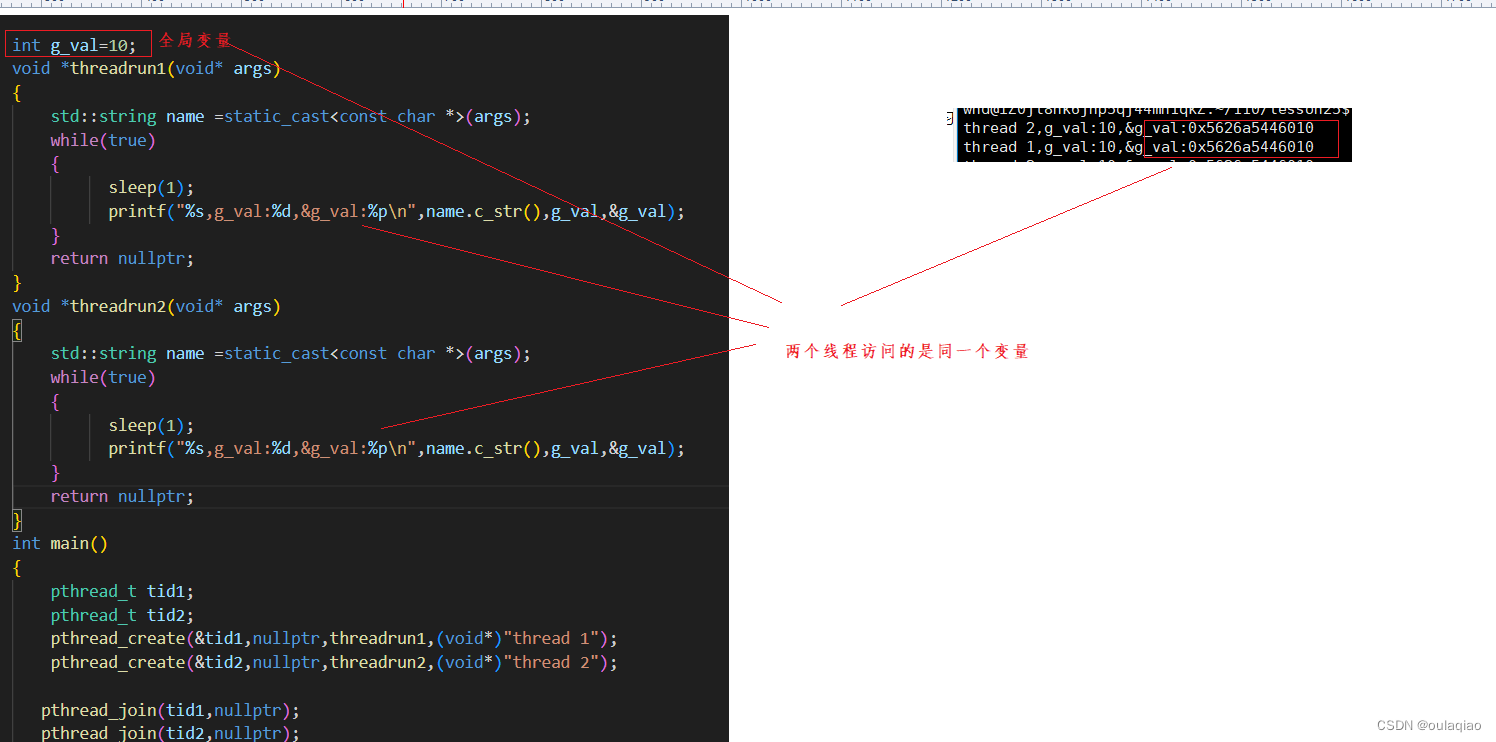Click the 'void *threadrun2(void* args)' function signature
The image size is (1496, 742).
click(146, 306)
